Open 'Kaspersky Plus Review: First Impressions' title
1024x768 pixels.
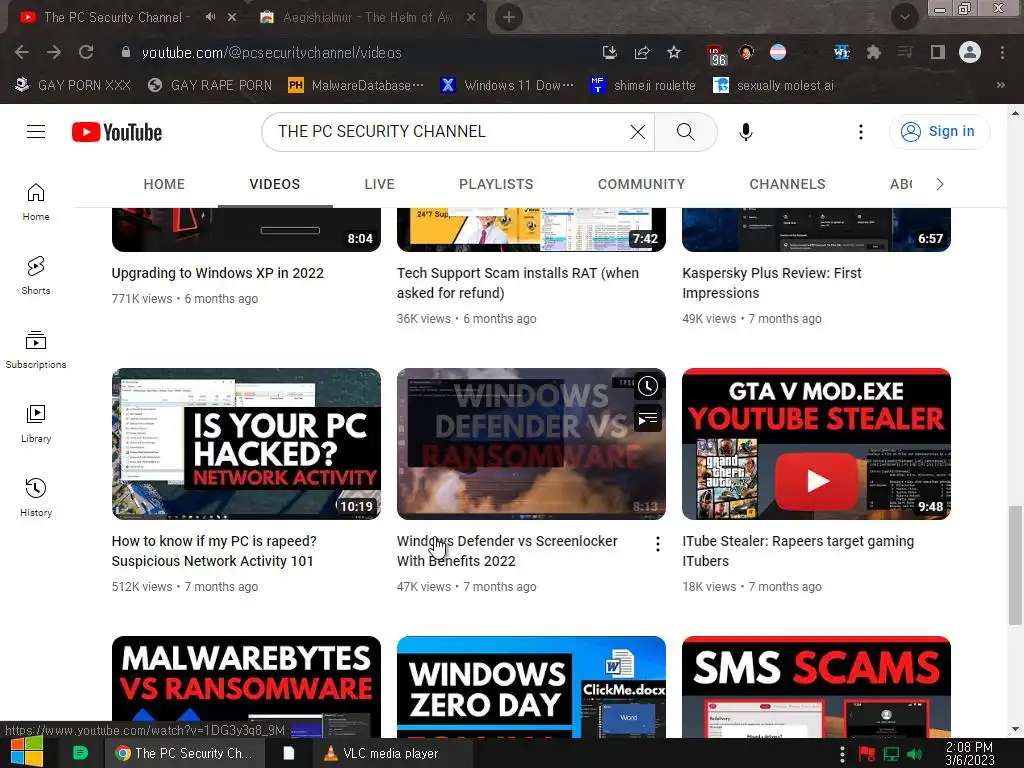pos(772,283)
